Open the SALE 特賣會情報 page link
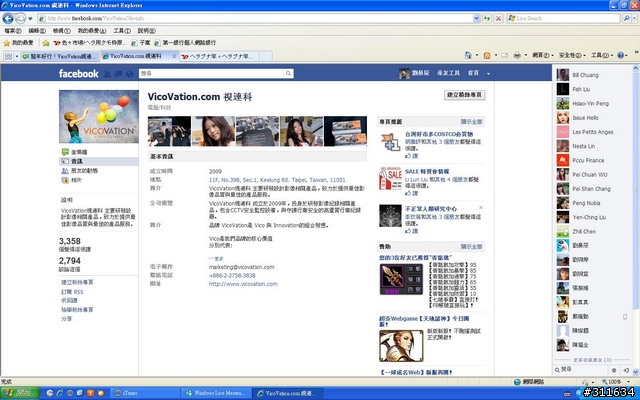 pos(427,172)
